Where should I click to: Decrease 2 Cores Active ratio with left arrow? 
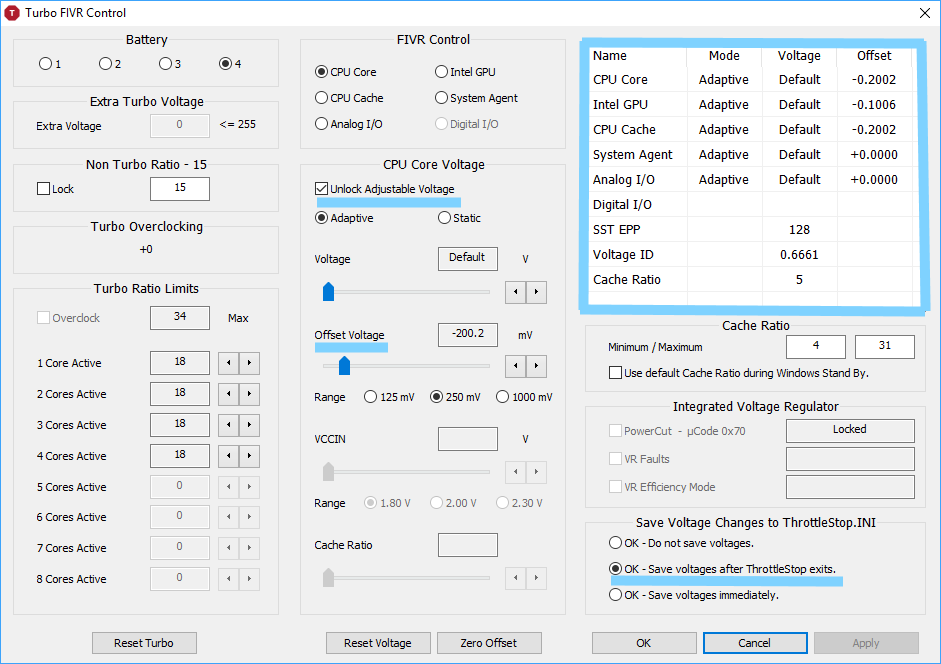[x=228, y=394]
